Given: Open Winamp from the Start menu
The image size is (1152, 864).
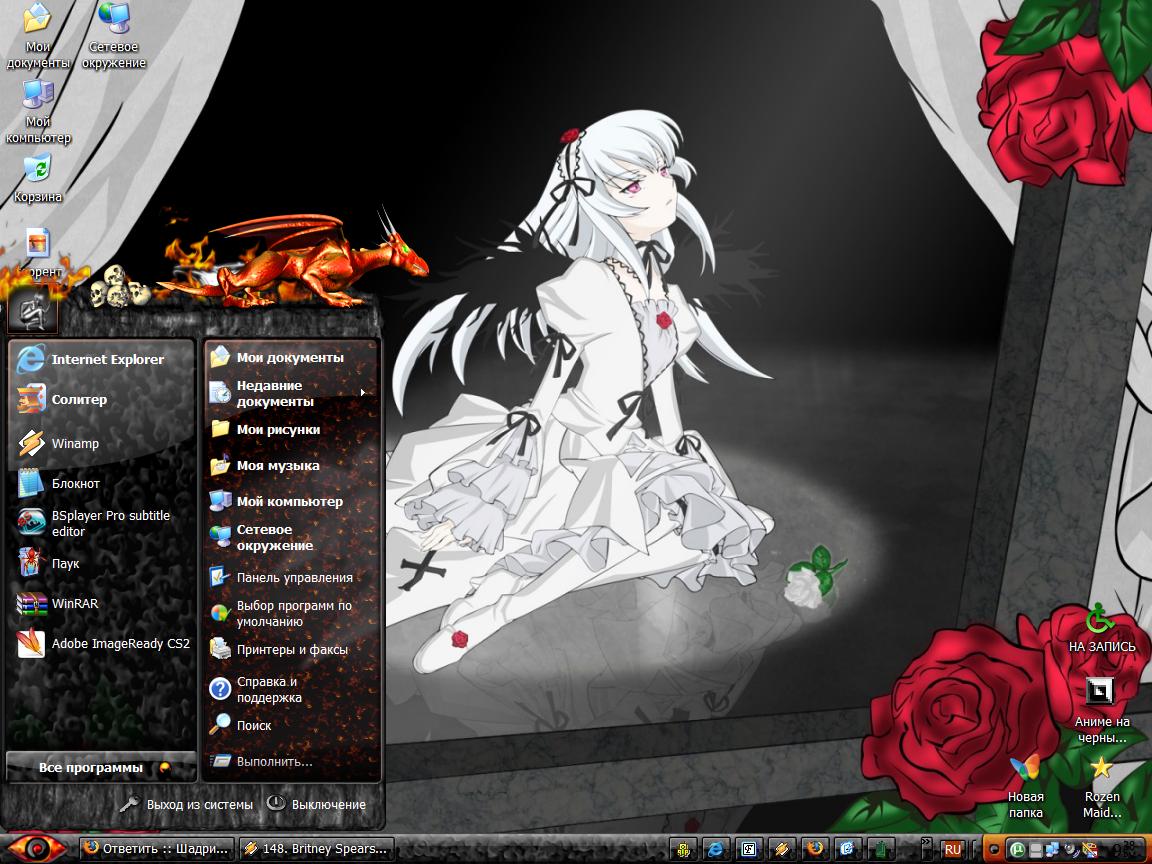Looking at the screenshot, I should point(102,443).
